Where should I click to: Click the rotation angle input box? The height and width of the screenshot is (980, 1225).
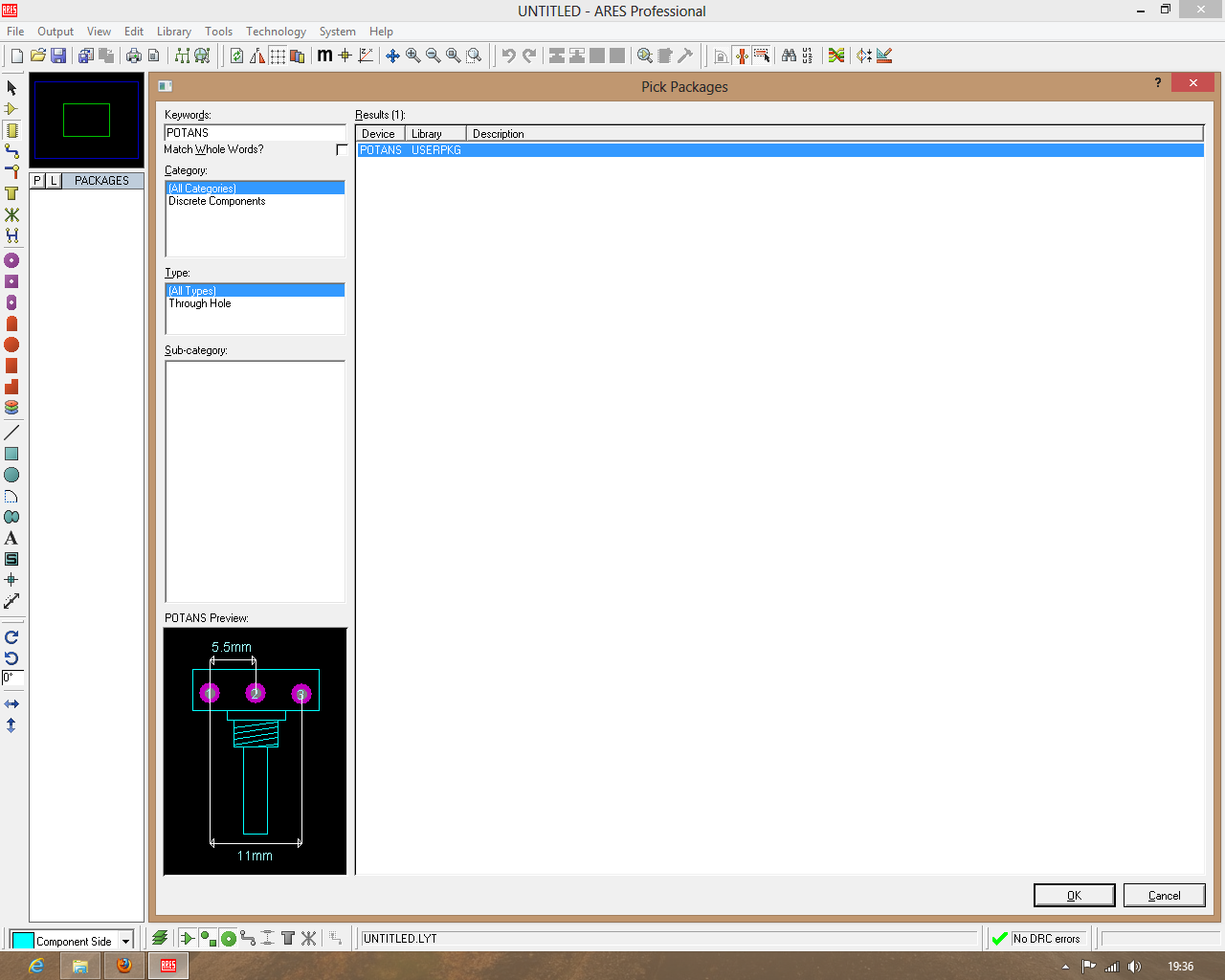pos(12,678)
